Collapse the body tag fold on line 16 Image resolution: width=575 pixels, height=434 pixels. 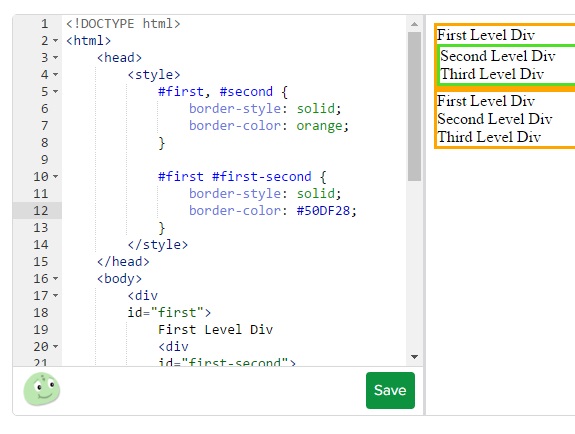click(x=55, y=278)
